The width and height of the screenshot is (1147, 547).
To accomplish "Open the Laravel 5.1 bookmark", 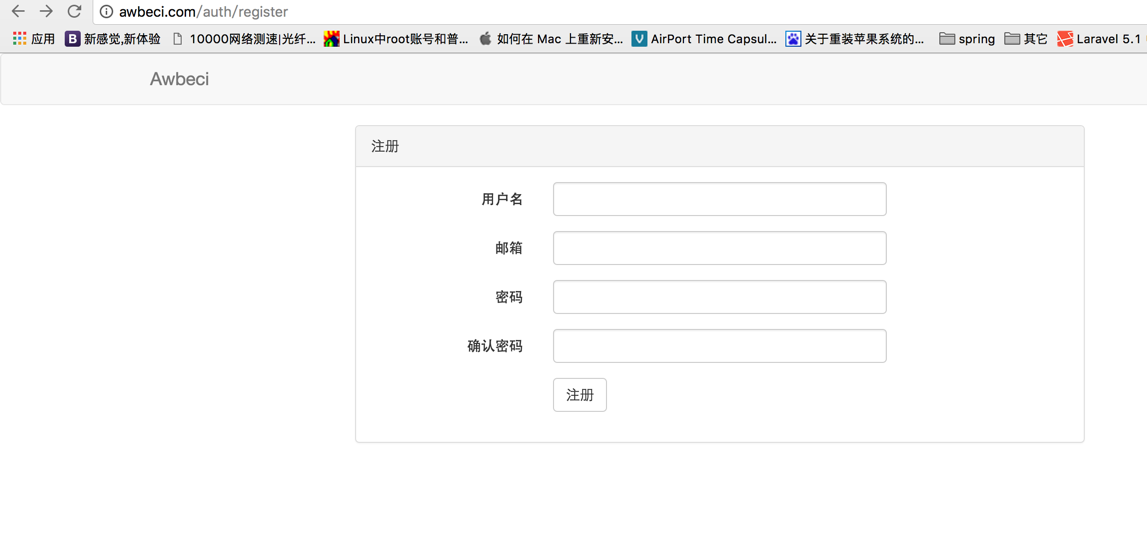I will pos(1102,39).
